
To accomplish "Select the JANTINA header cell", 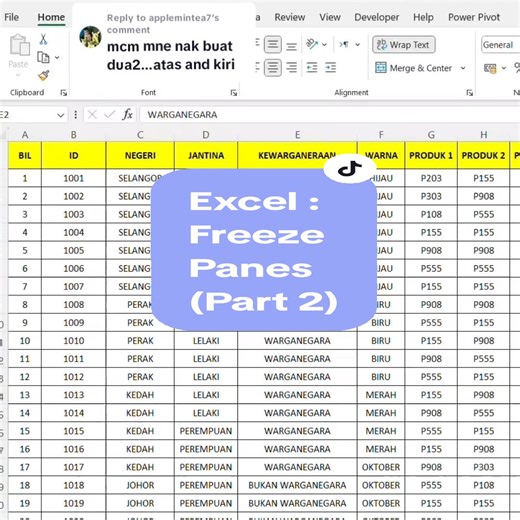I will pos(206,155).
